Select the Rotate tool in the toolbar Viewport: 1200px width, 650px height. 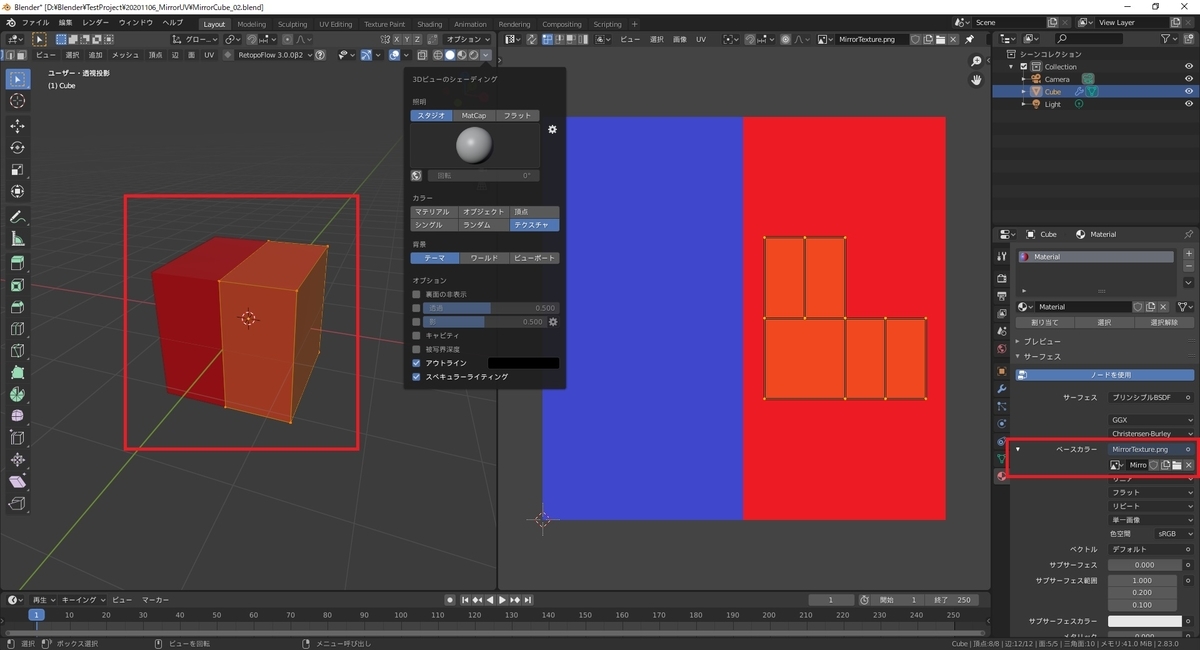[17, 148]
